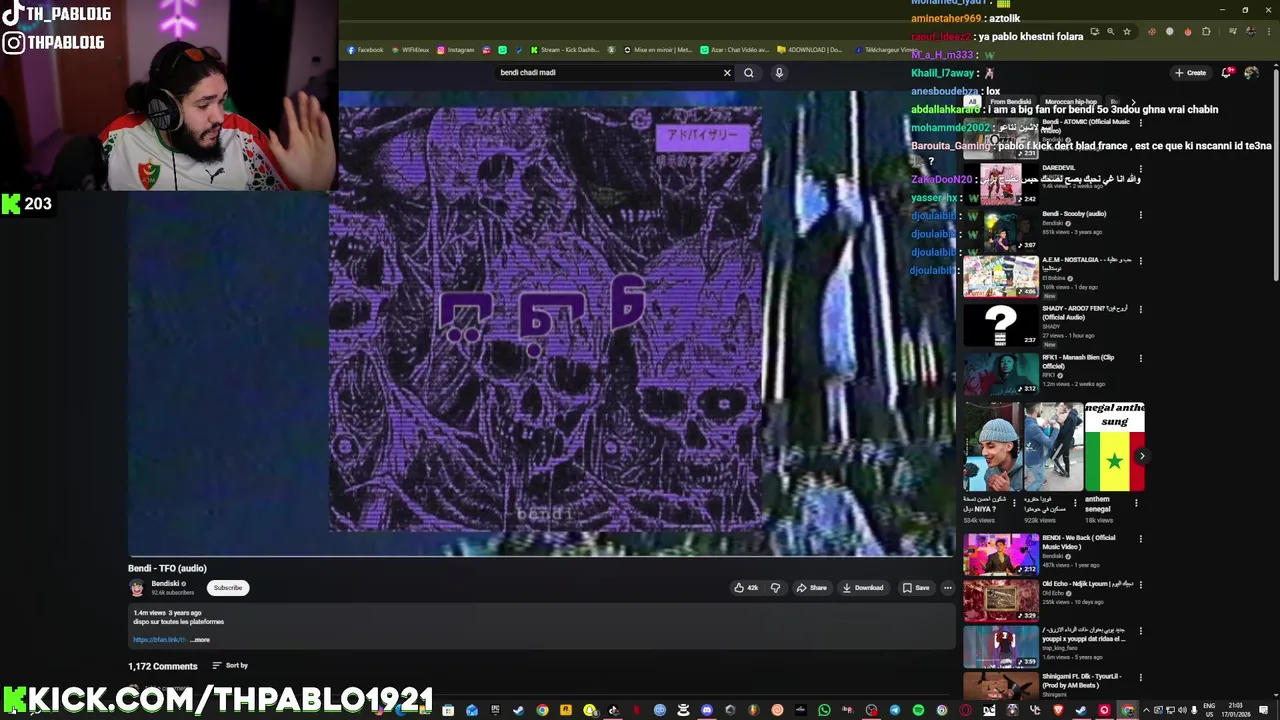Open the three-dot more actions under video
The image size is (1280, 720).
[948, 588]
